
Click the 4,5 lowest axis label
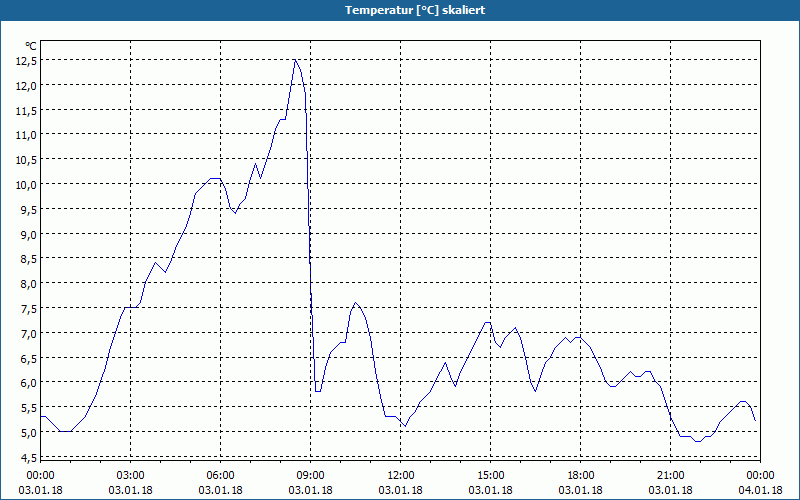click(30, 458)
